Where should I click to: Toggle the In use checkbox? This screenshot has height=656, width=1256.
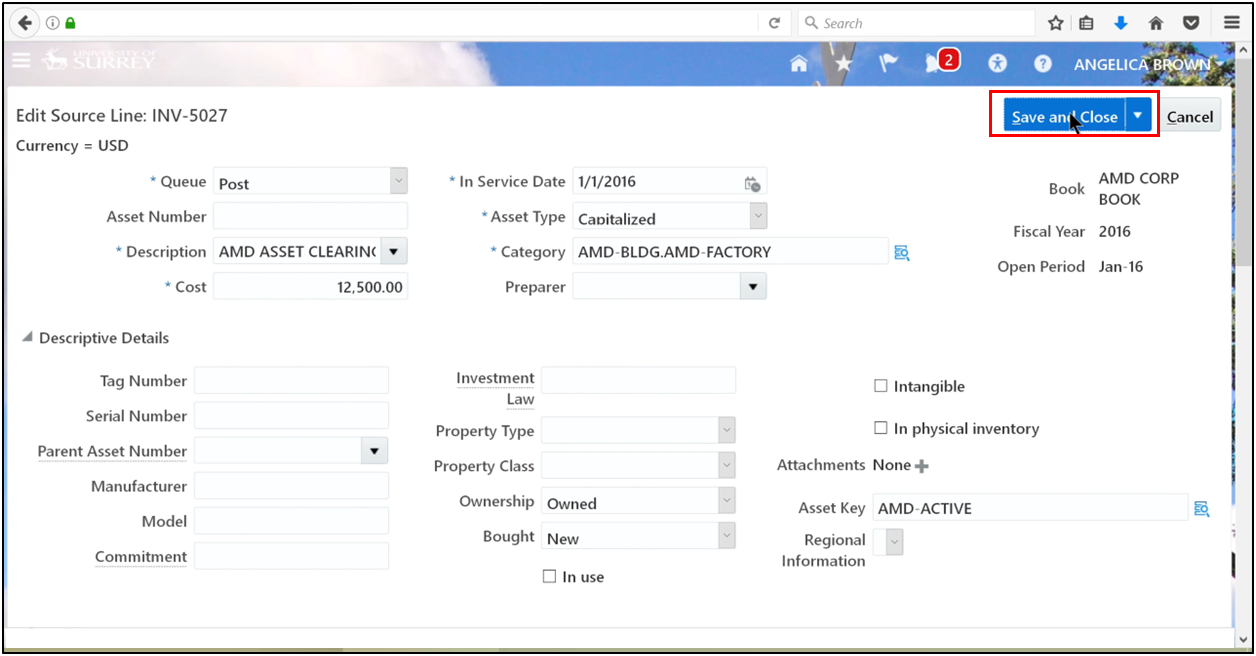549,575
